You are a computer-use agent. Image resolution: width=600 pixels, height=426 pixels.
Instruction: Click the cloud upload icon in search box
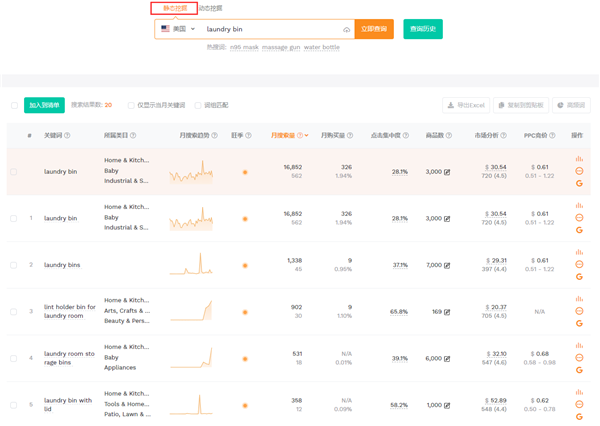[x=347, y=30]
